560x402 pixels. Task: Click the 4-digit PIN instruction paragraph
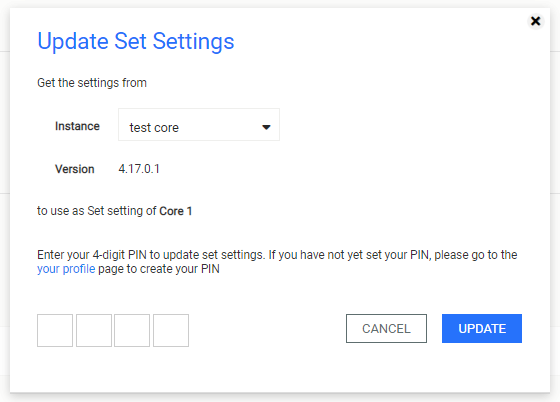coord(277,262)
